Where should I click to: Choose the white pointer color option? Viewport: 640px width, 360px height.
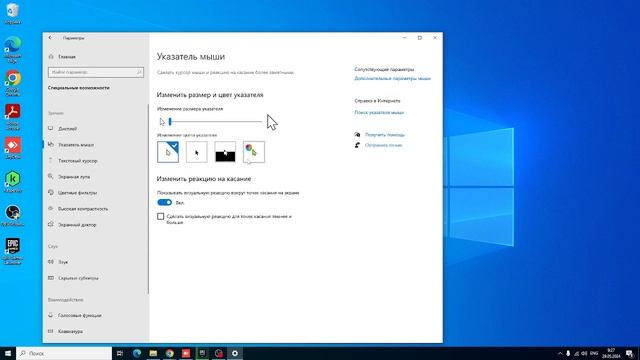point(168,152)
